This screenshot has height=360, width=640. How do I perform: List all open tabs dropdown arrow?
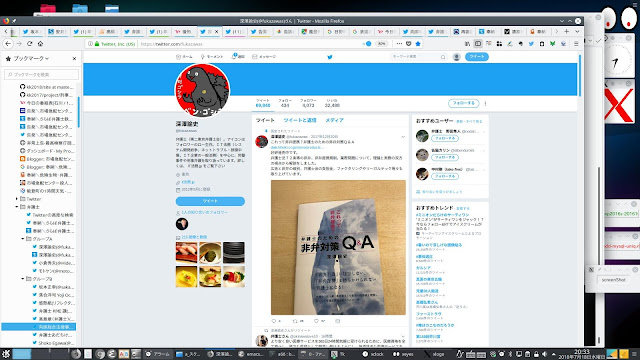point(577,31)
